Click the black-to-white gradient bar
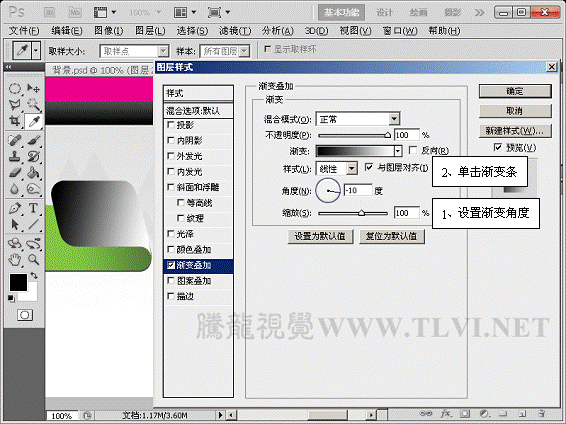Viewport: 566px width, 424px height. click(x=355, y=151)
